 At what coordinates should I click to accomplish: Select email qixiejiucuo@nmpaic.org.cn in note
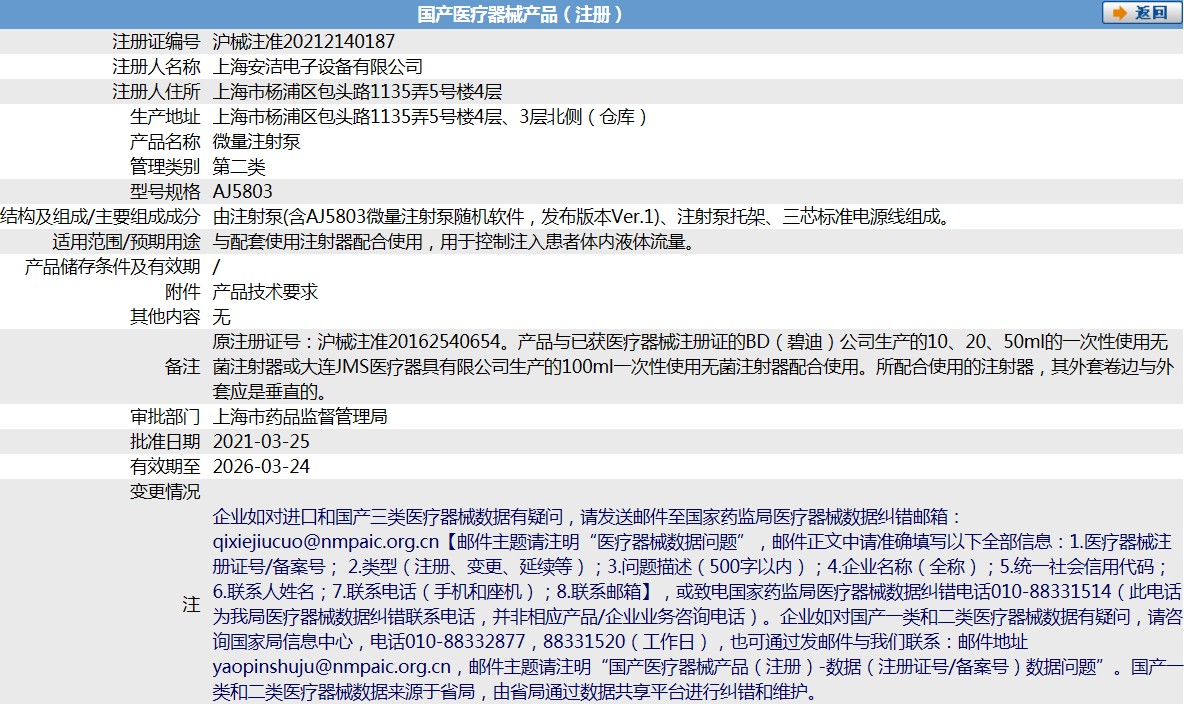point(325,541)
